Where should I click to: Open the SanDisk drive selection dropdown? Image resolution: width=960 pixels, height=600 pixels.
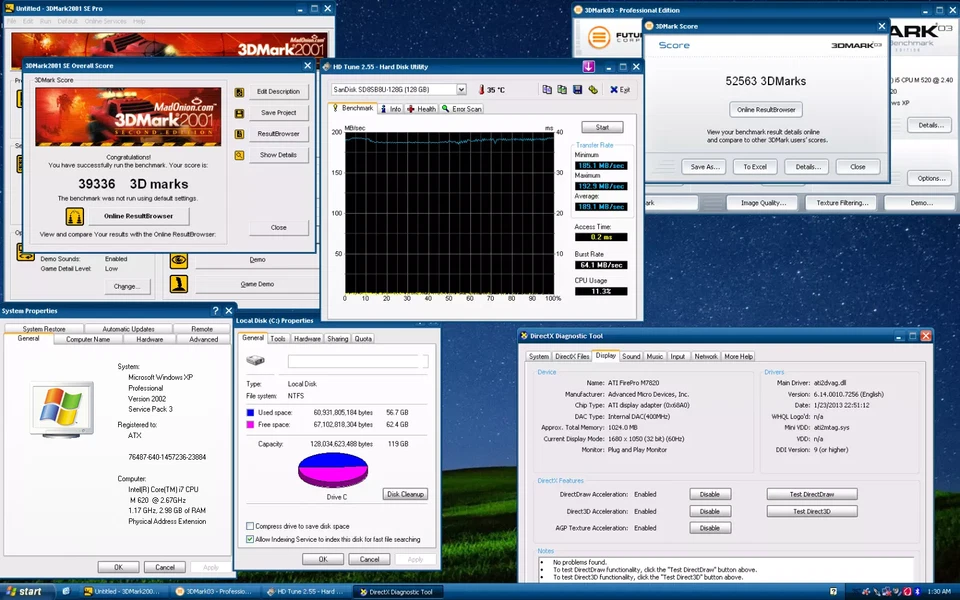[x=461, y=88]
